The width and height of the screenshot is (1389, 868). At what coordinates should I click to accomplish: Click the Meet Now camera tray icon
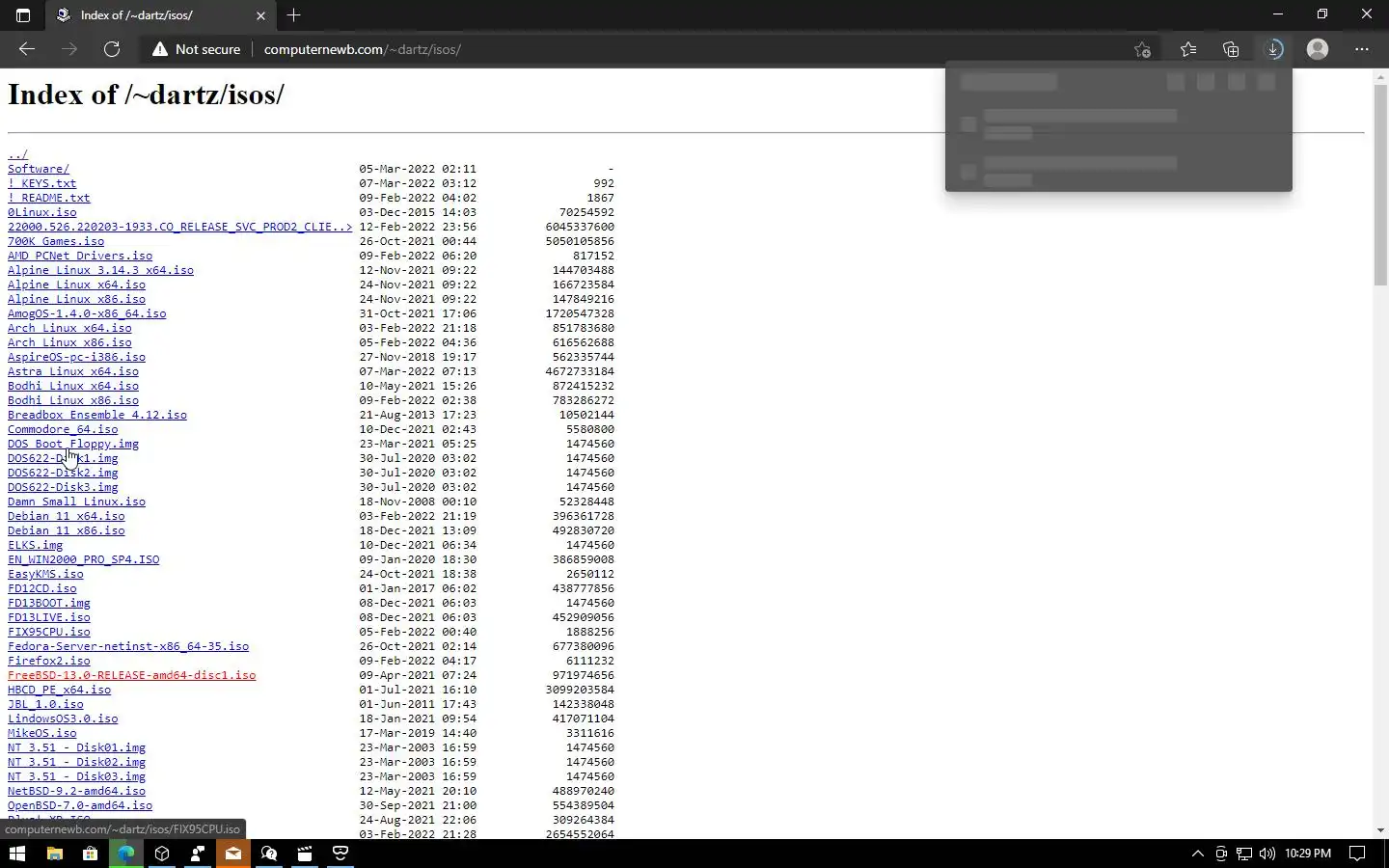coord(1221,854)
